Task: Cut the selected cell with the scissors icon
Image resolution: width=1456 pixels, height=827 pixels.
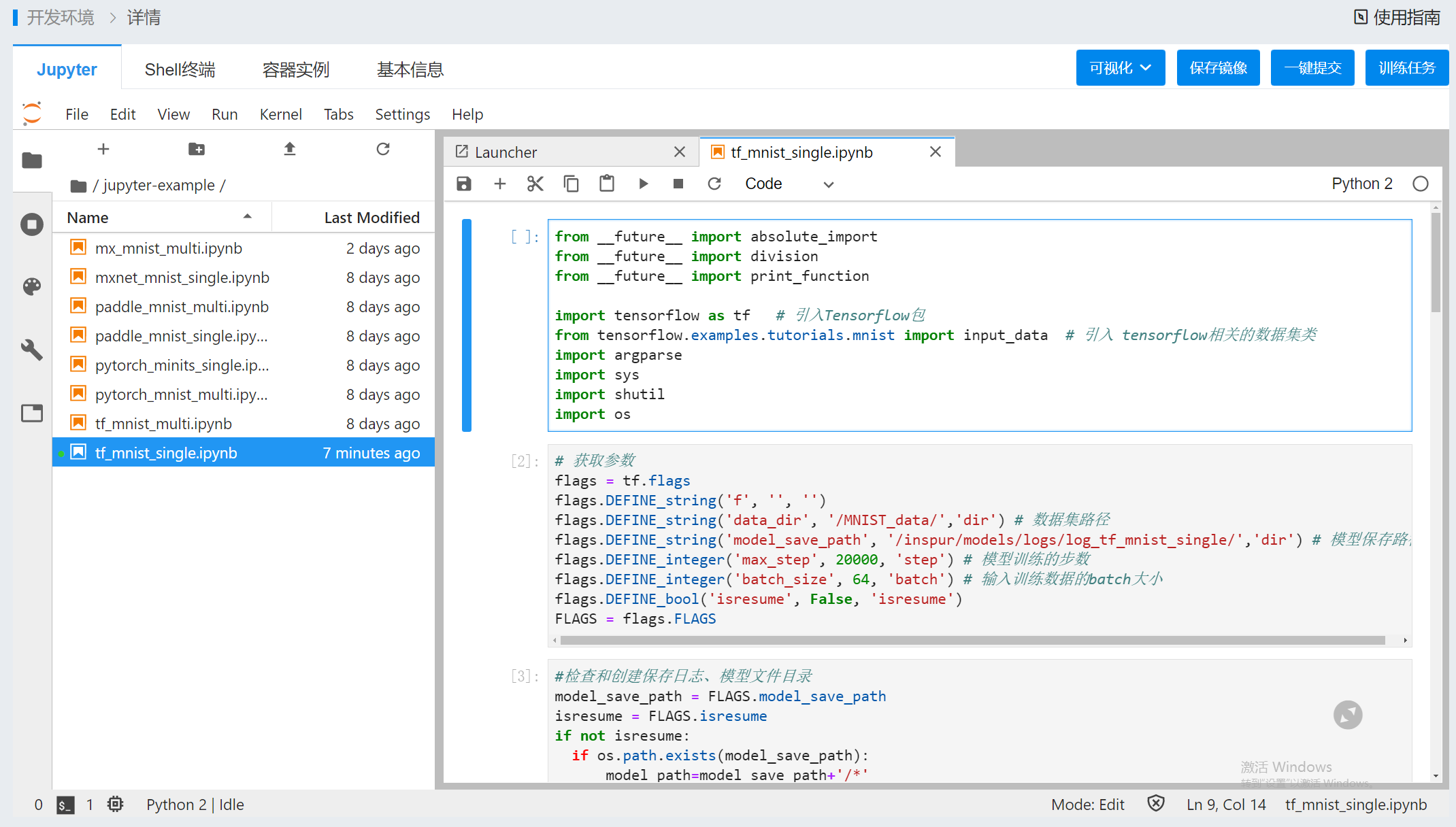Action: [x=535, y=184]
